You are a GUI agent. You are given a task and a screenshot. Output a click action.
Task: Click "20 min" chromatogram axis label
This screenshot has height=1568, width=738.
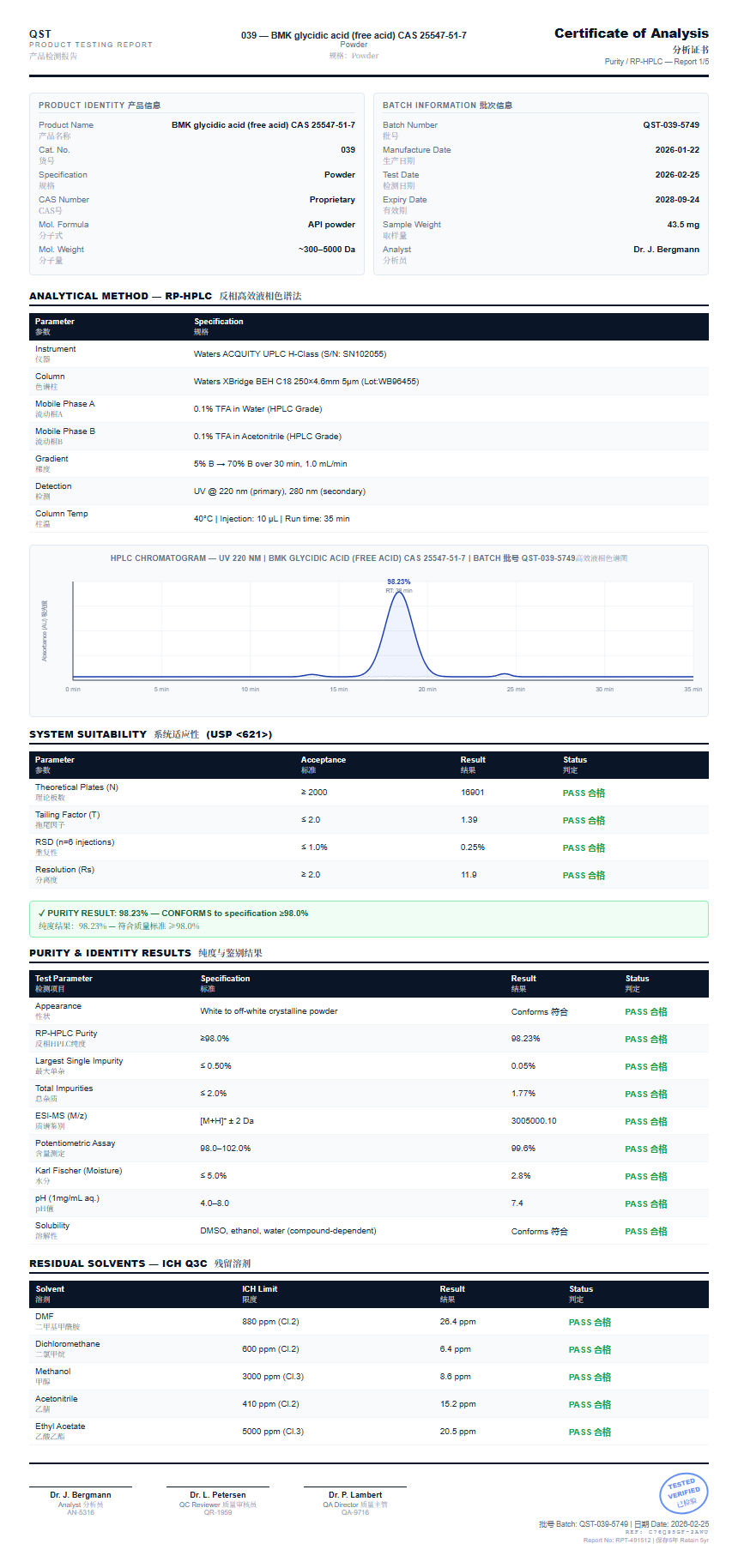[427, 690]
